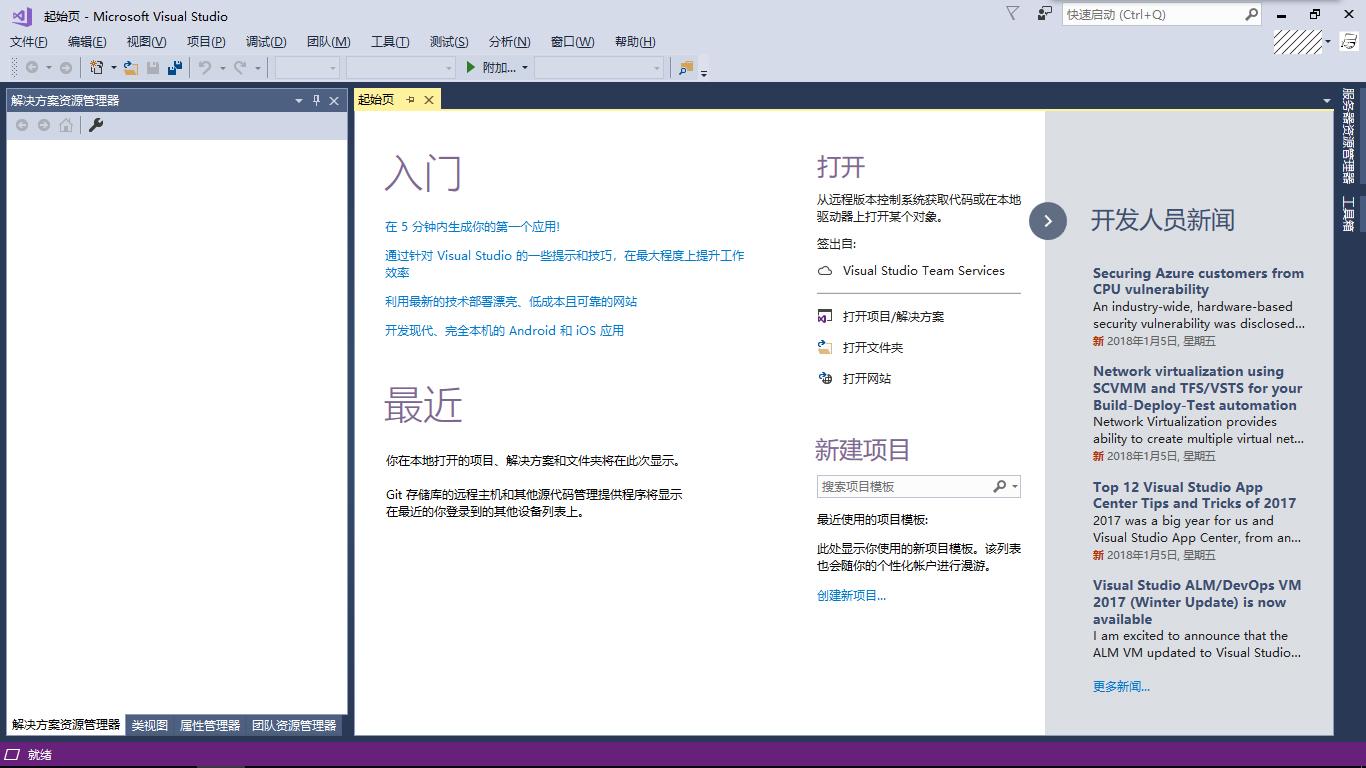The width and height of the screenshot is (1366, 768).
Task: Open Navigate Backward history dropdown arrow
Action: click(x=48, y=68)
